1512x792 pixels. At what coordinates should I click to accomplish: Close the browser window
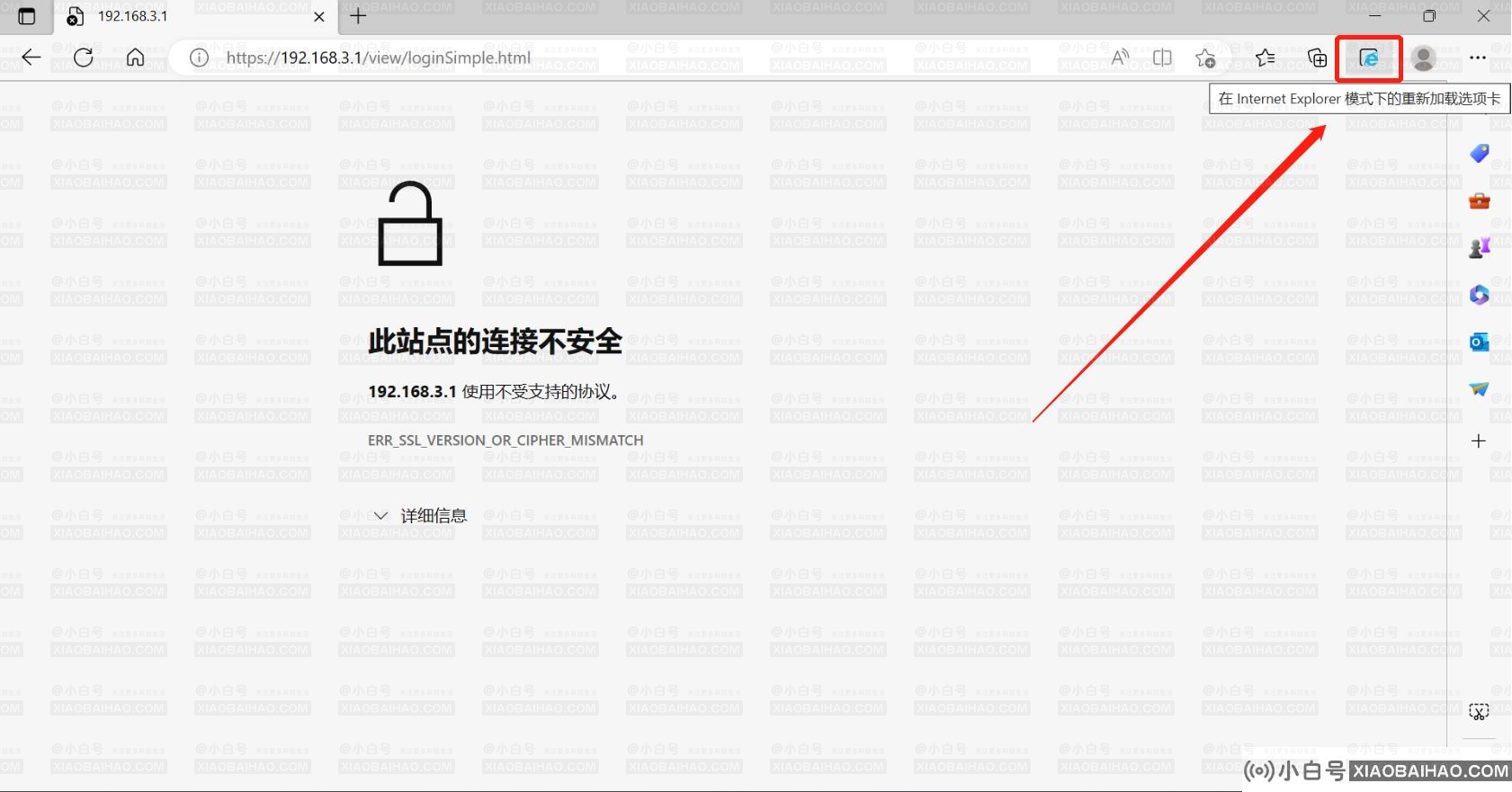click(1483, 16)
